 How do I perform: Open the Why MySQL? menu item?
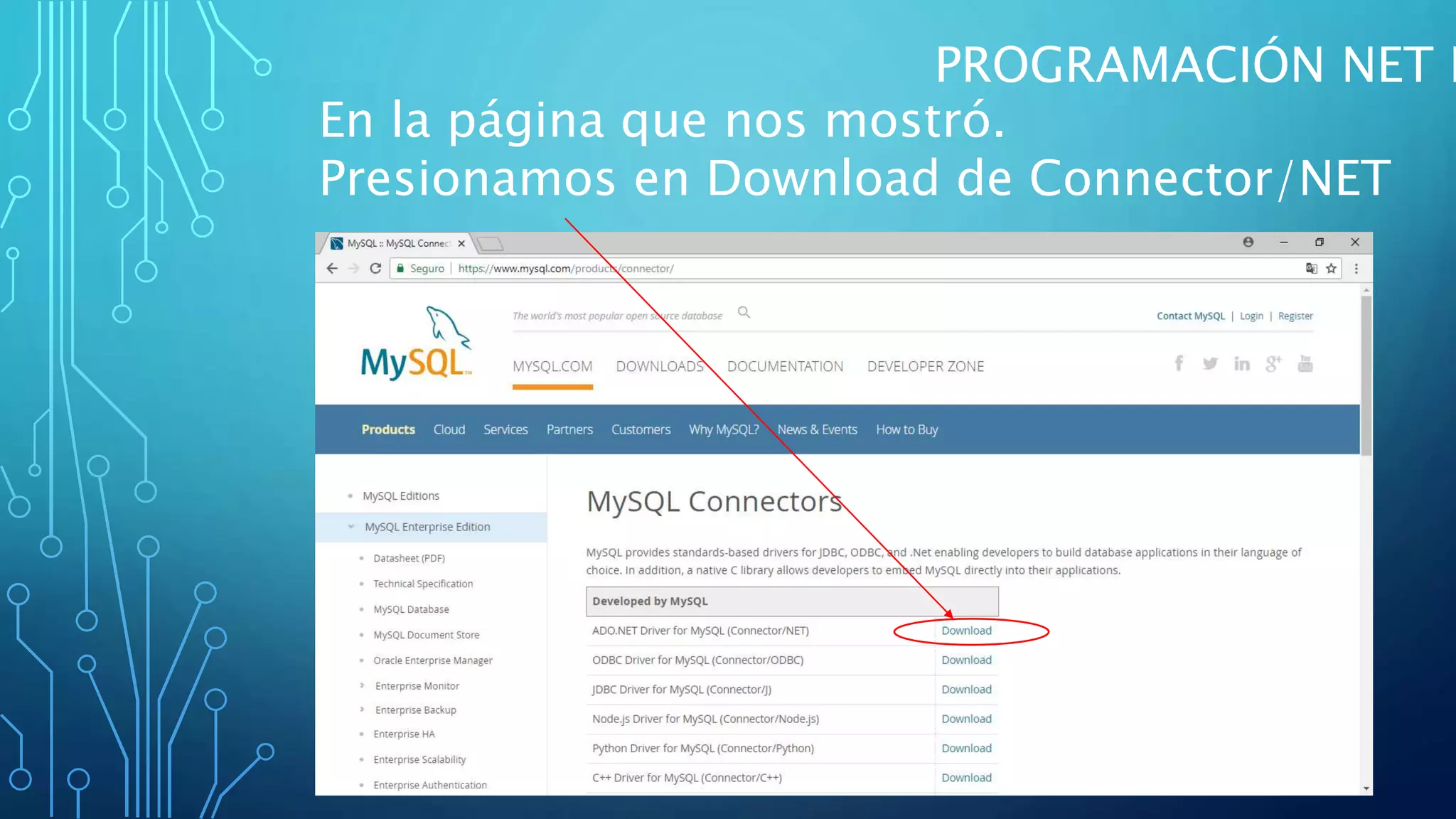tap(724, 429)
